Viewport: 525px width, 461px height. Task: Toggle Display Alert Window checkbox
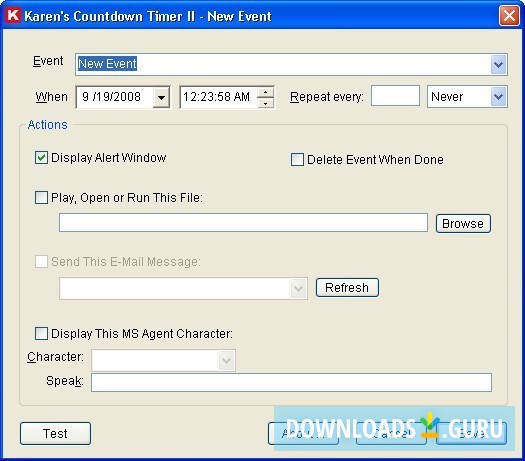pos(41,158)
